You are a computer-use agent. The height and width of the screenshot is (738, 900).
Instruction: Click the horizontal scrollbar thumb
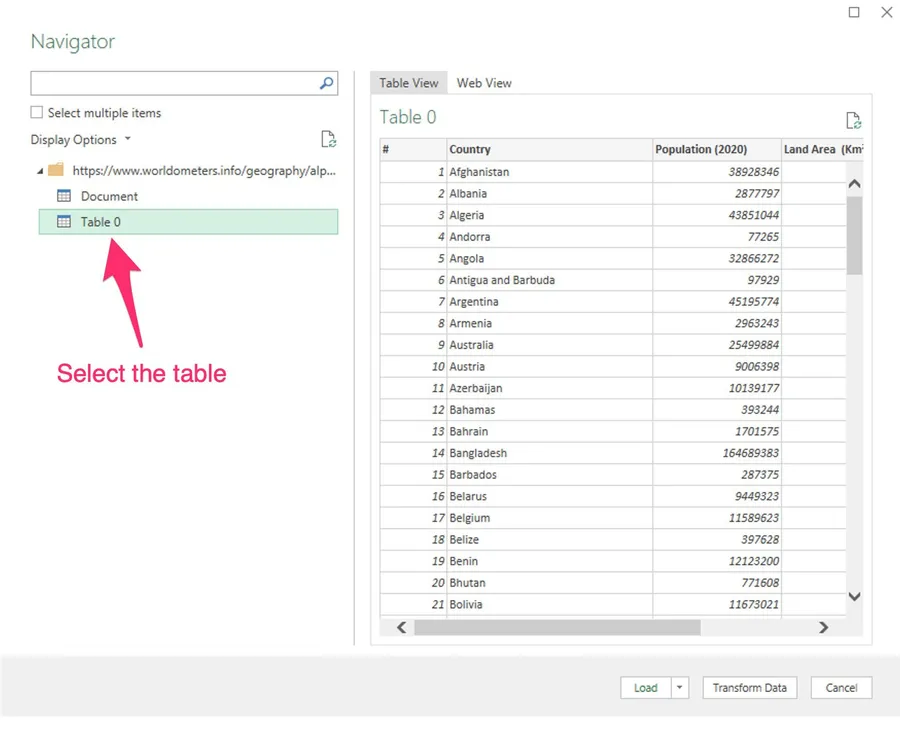tap(556, 628)
